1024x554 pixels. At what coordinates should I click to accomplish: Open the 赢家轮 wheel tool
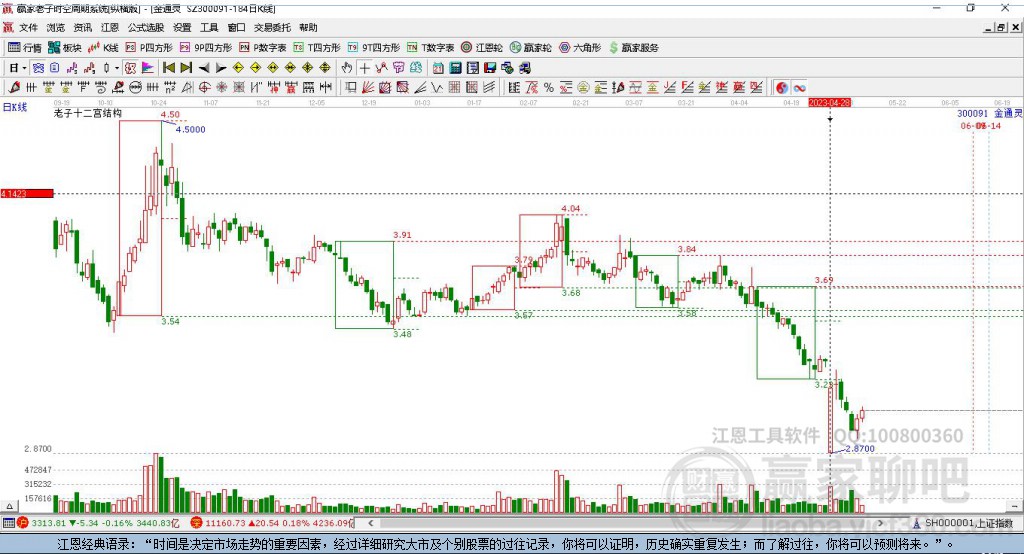530,48
